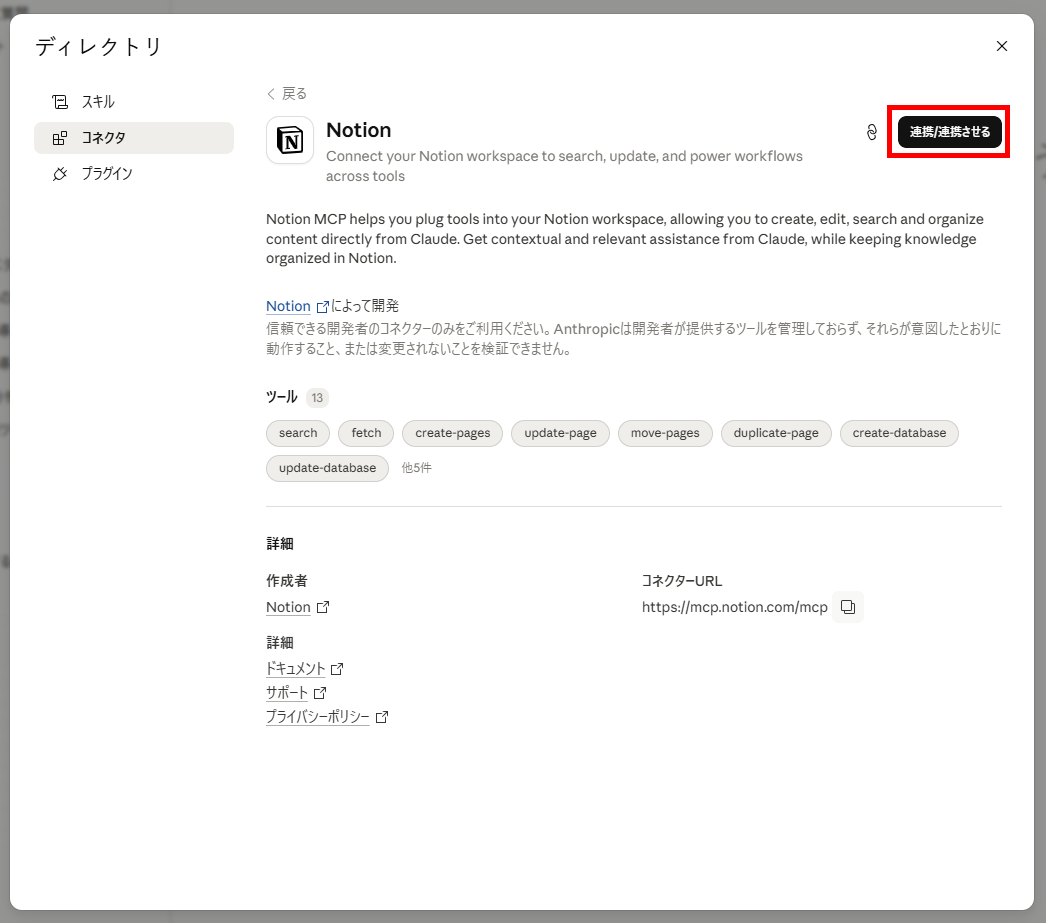The height and width of the screenshot is (923, 1046).
Task: Click the Notion logo icon
Action: point(290,140)
